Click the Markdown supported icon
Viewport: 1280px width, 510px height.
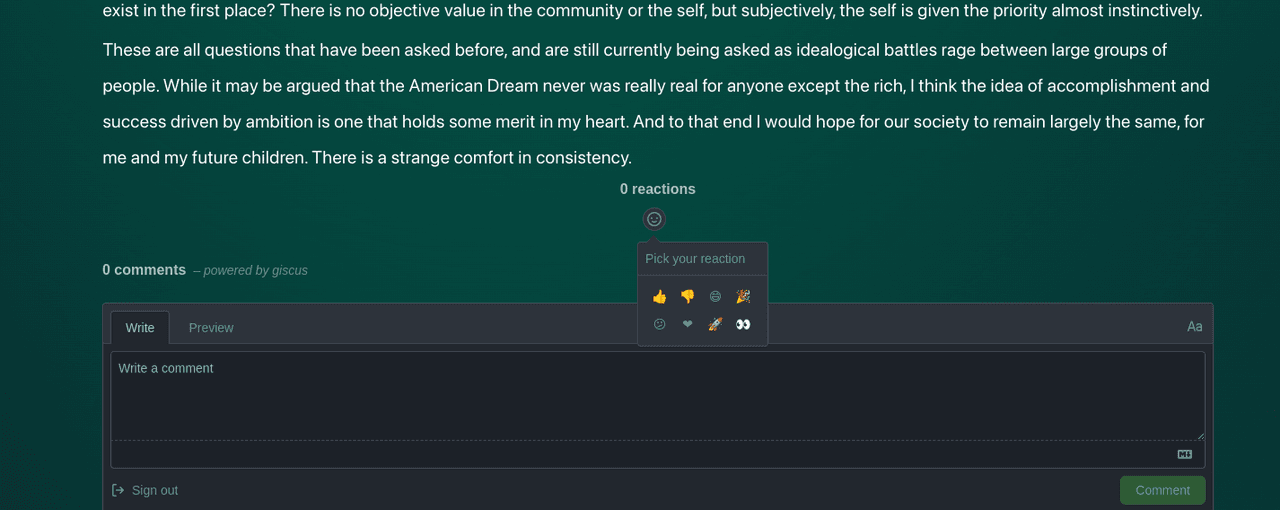point(1185,454)
